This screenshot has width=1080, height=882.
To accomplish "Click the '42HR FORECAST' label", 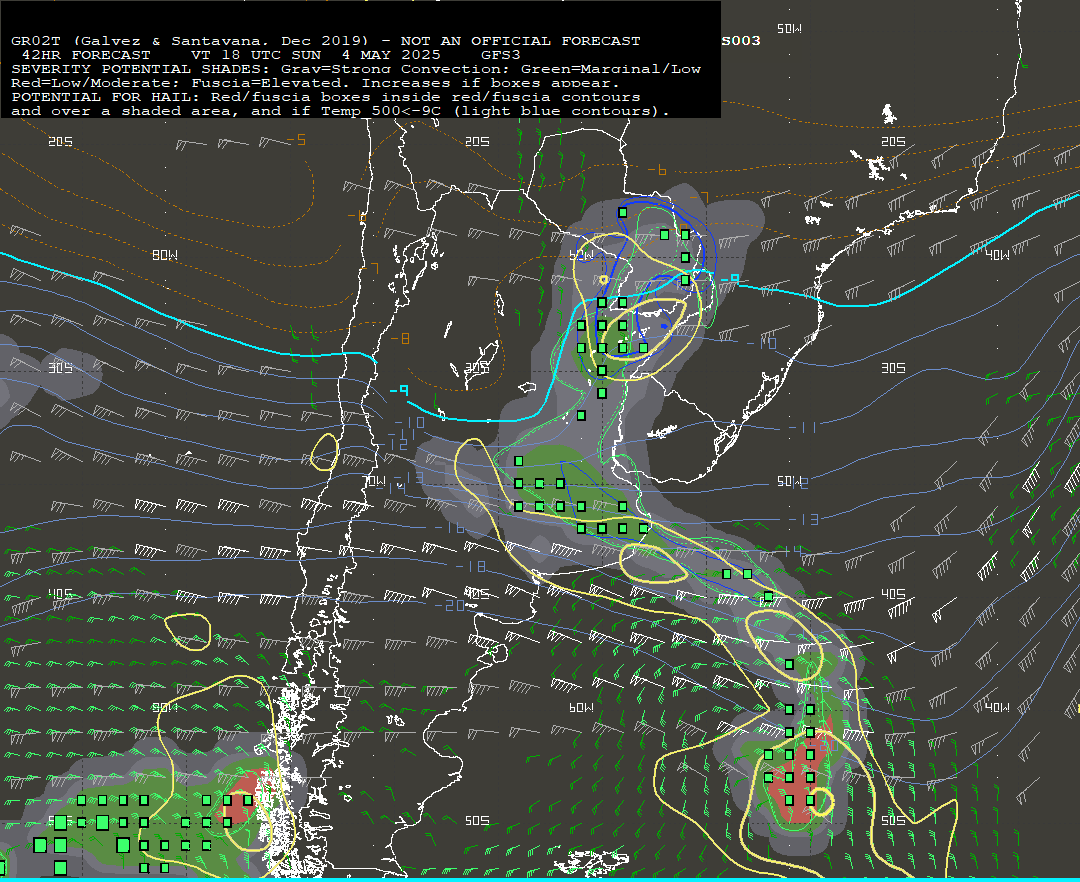I will point(85,54).
